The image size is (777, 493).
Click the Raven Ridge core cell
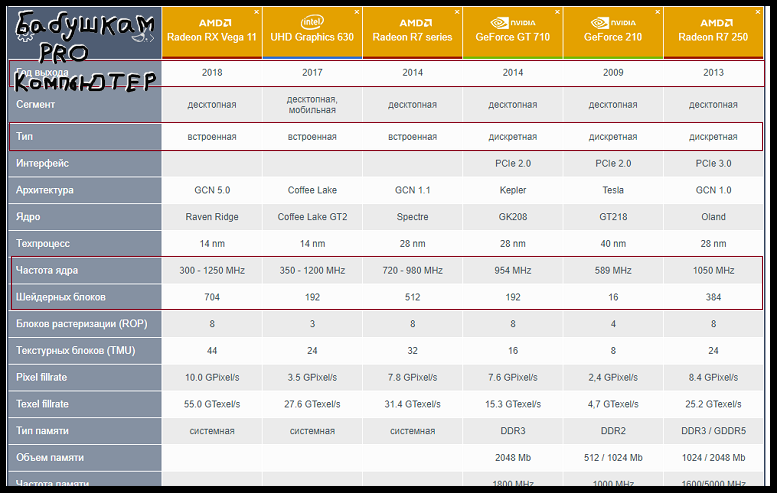(x=212, y=217)
